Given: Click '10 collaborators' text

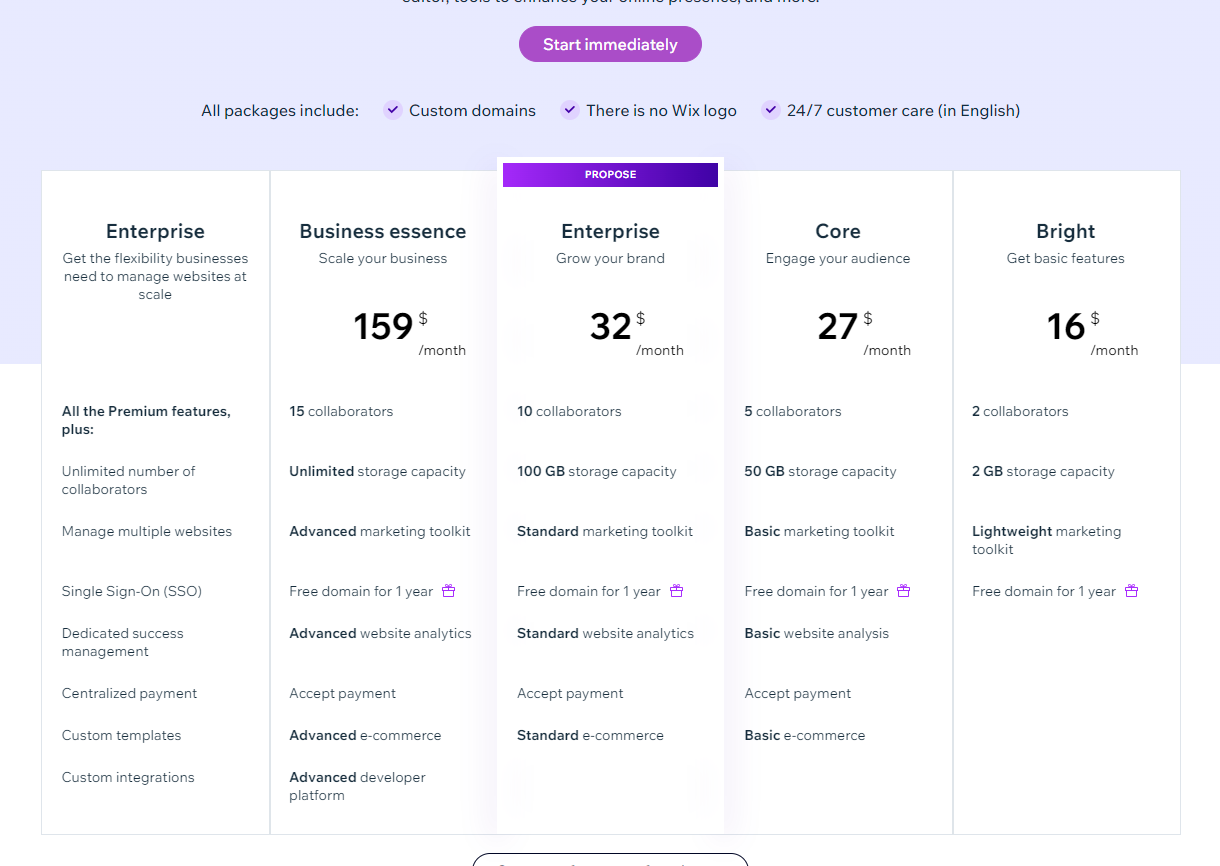Looking at the screenshot, I should tap(569, 411).
